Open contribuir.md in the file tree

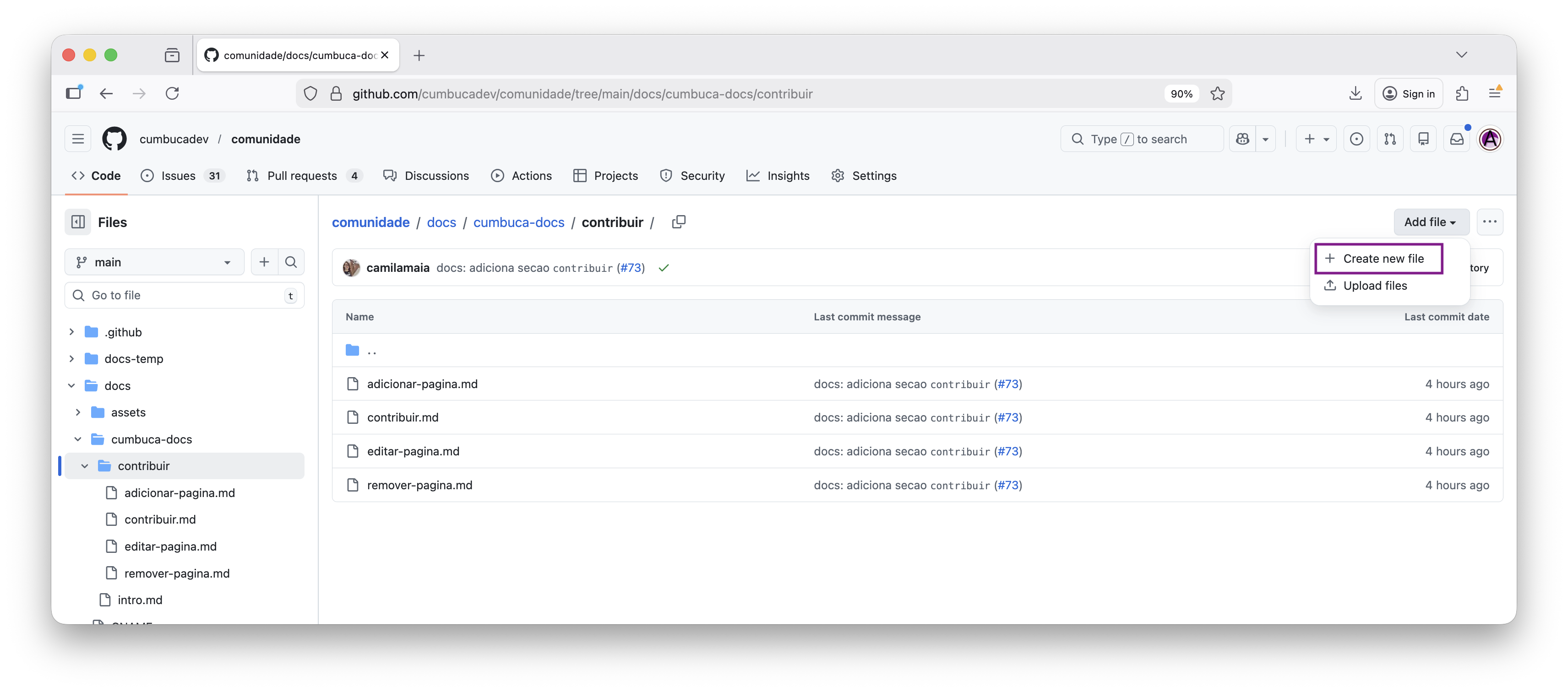click(x=160, y=519)
